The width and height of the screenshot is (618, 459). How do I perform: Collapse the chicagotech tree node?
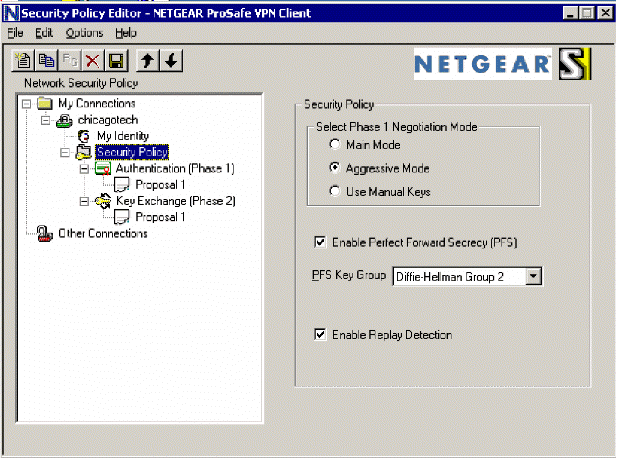pos(46,120)
